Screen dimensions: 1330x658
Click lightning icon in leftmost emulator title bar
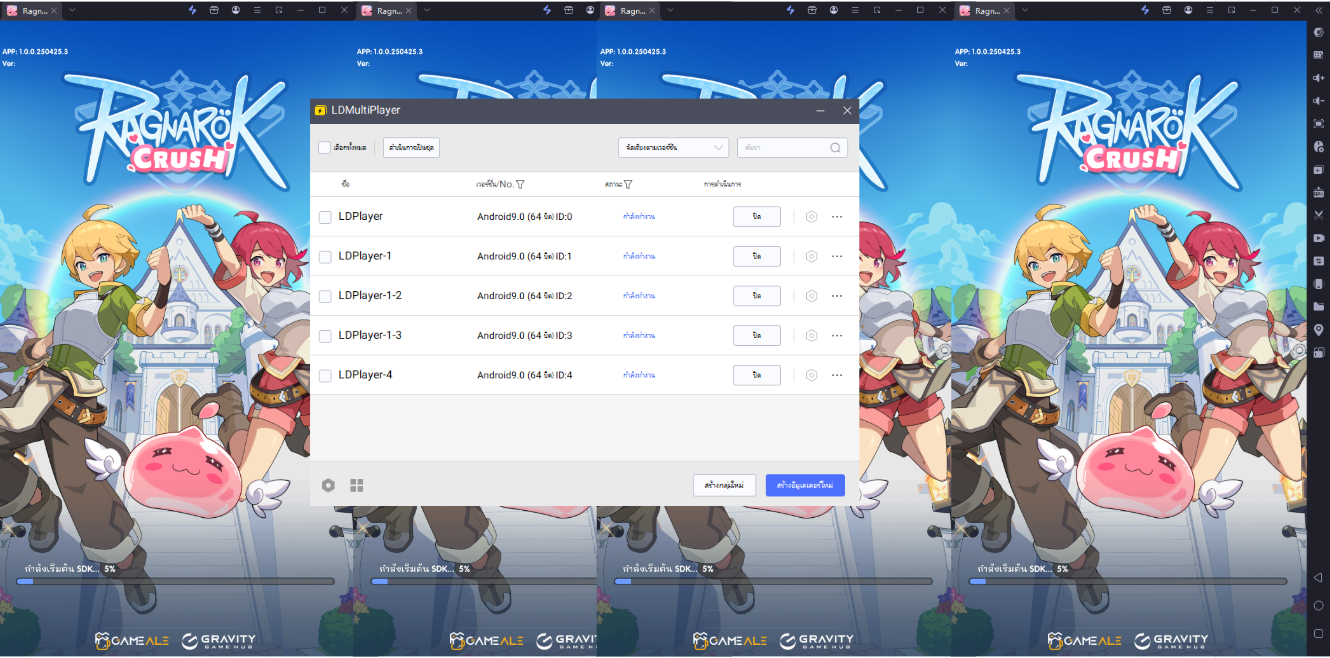192,10
